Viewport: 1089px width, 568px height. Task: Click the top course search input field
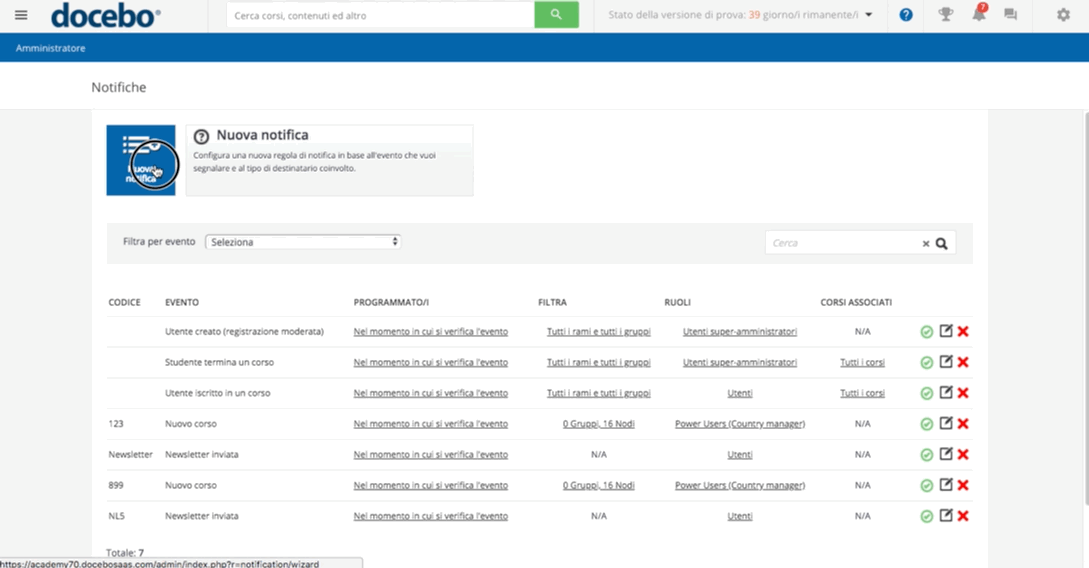click(380, 15)
